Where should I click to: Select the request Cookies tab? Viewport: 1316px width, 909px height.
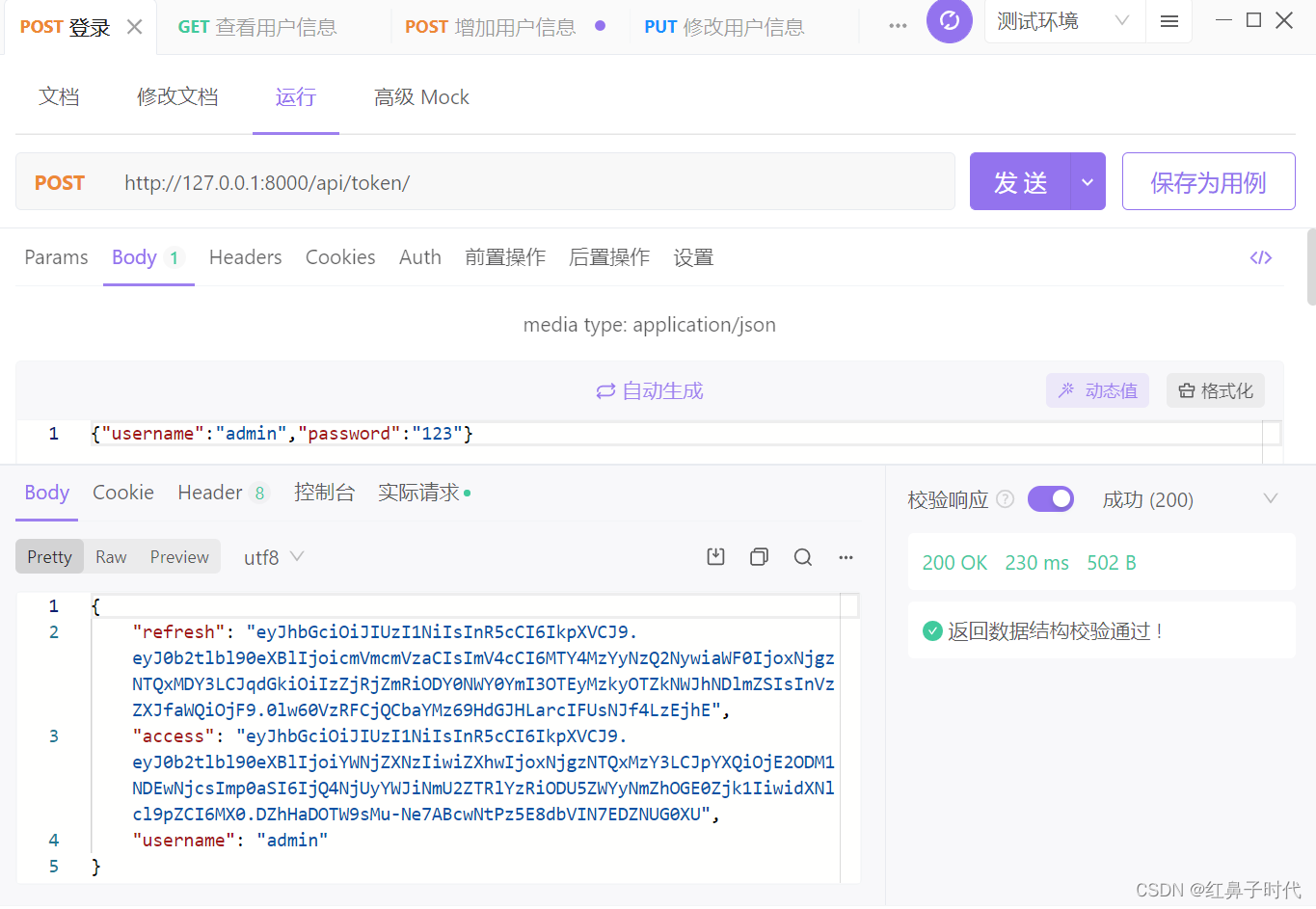click(x=340, y=257)
